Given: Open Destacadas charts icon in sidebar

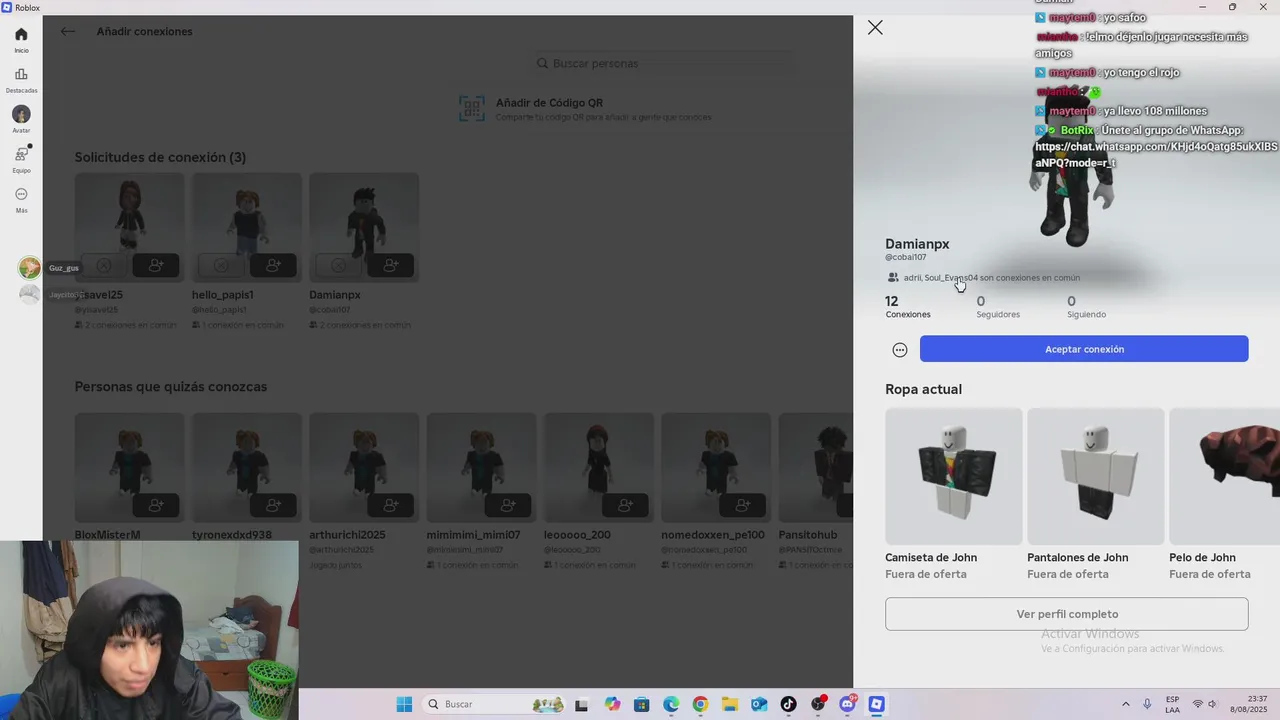Looking at the screenshot, I should (x=21, y=79).
